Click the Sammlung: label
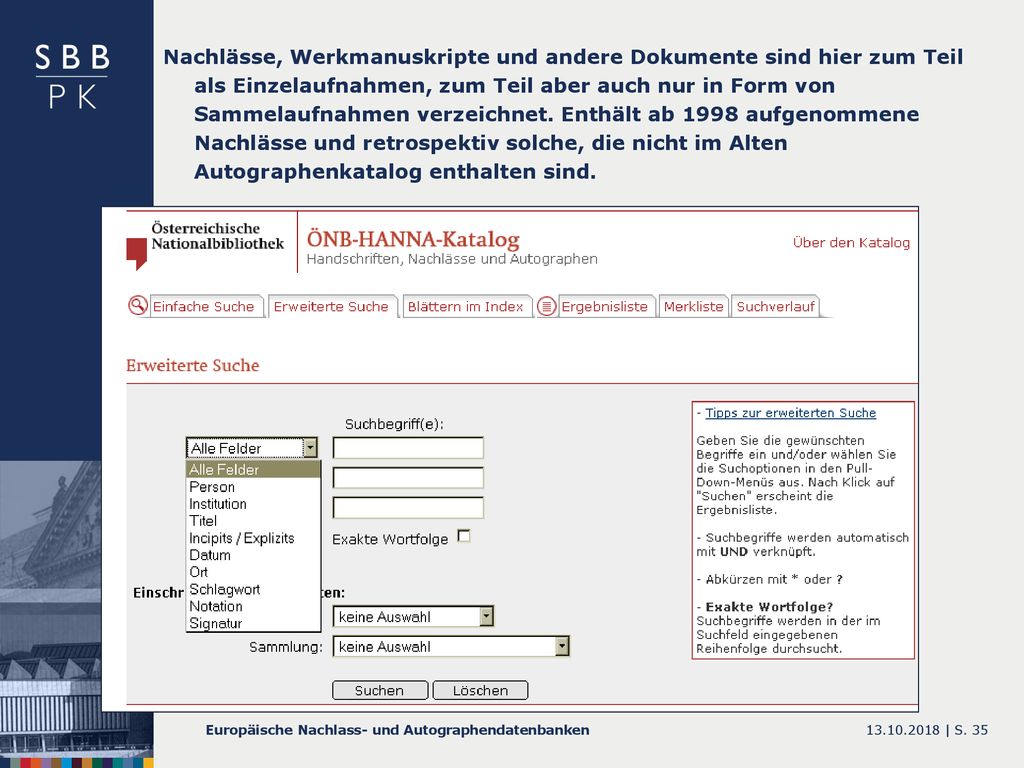The height and width of the screenshot is (768, 1024). coord(285,647)
